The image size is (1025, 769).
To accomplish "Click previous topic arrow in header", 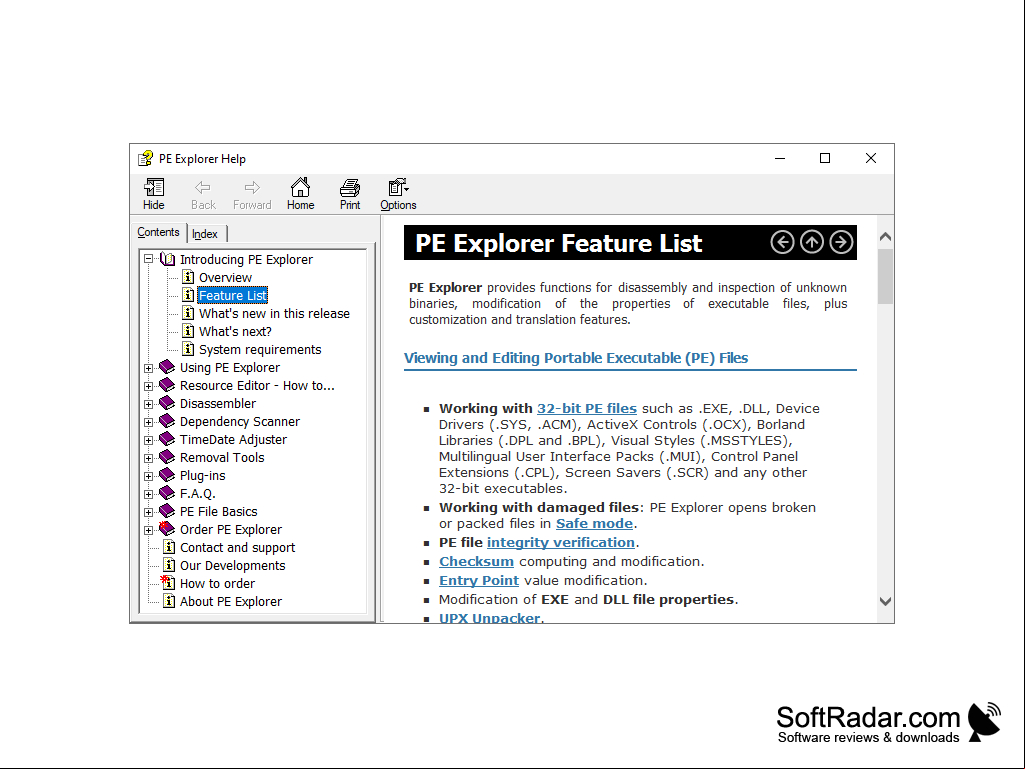I will [x=782, y=242].
